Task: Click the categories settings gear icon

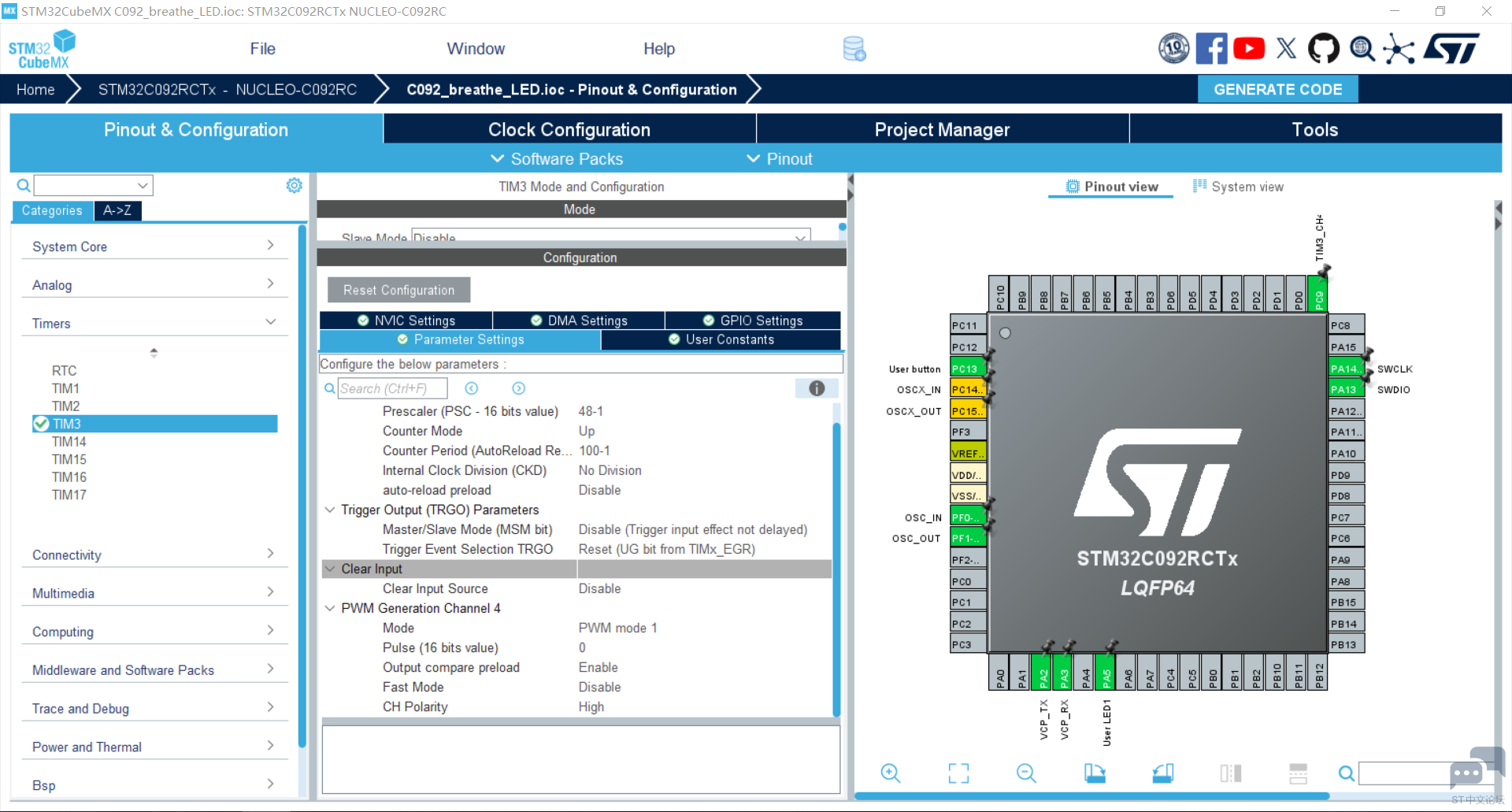Action: (294, 185)
